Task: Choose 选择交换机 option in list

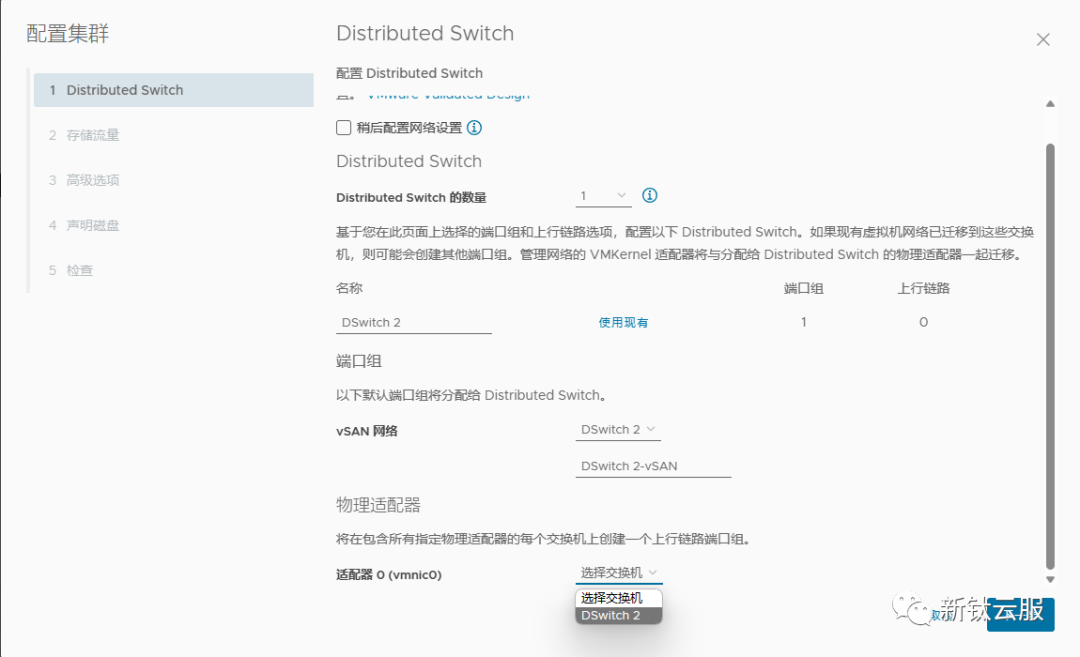Action: pyautogui.click(x=619, y=598)
